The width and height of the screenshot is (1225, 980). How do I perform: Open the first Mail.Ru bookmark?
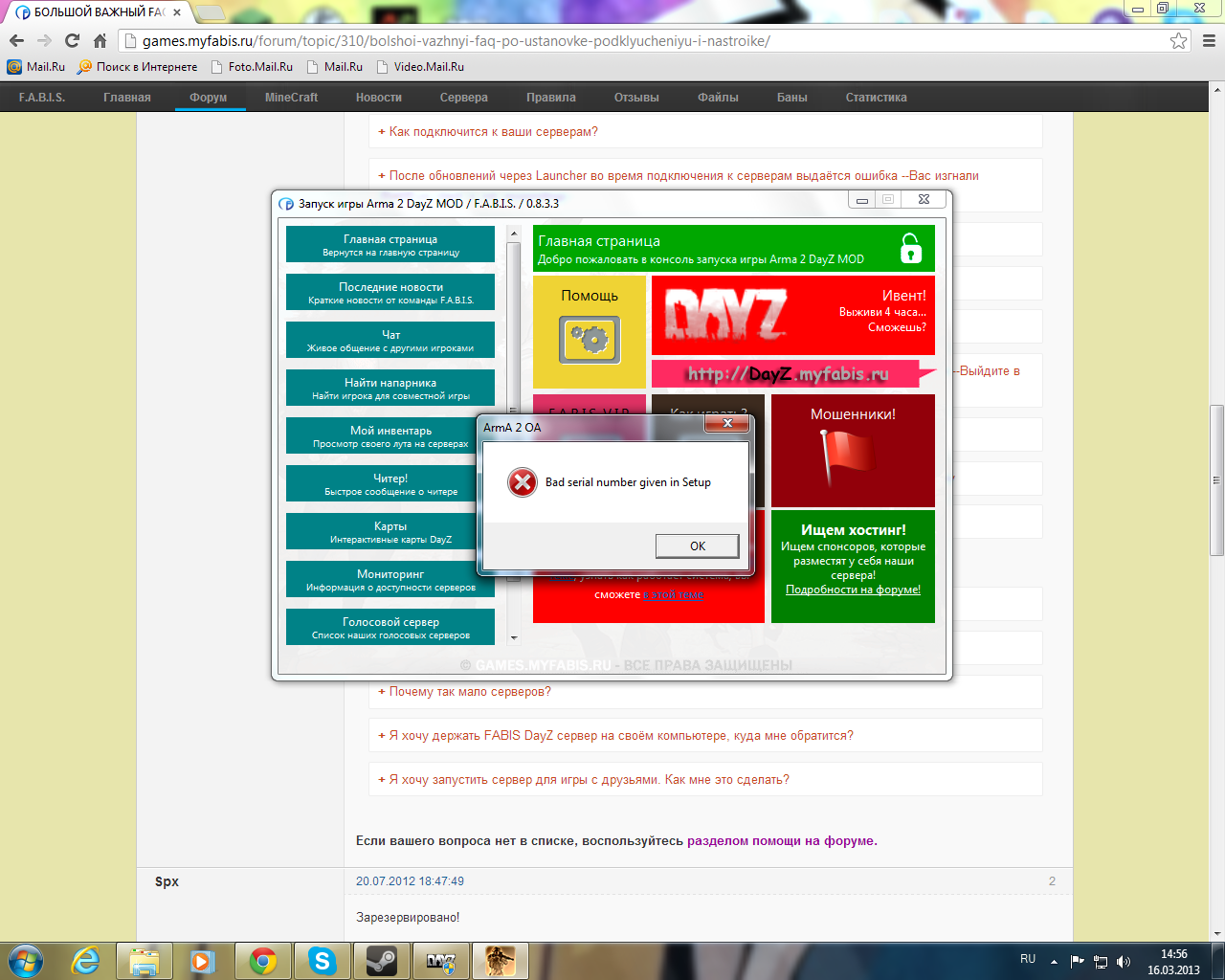36,67
